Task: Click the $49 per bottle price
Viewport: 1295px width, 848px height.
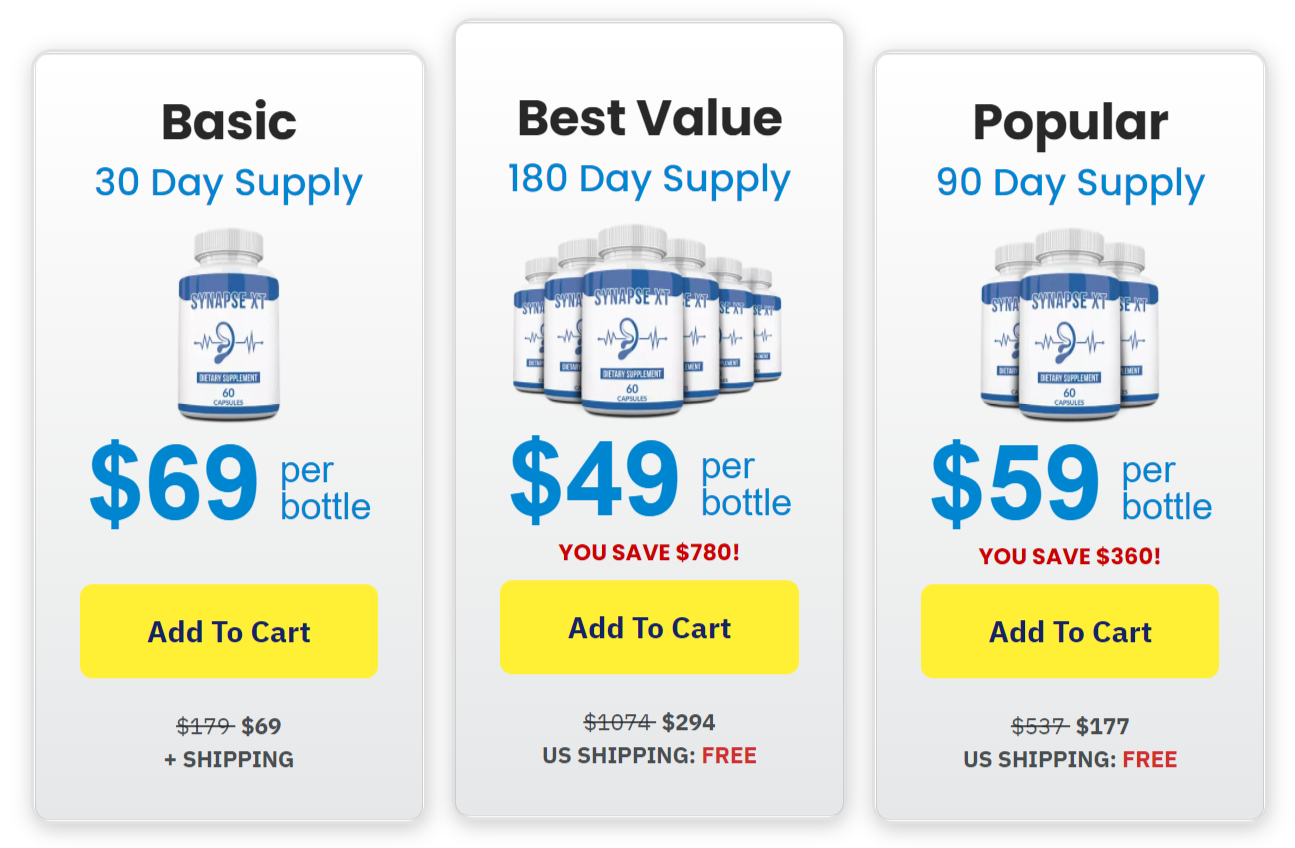Action: click(650, 481)
